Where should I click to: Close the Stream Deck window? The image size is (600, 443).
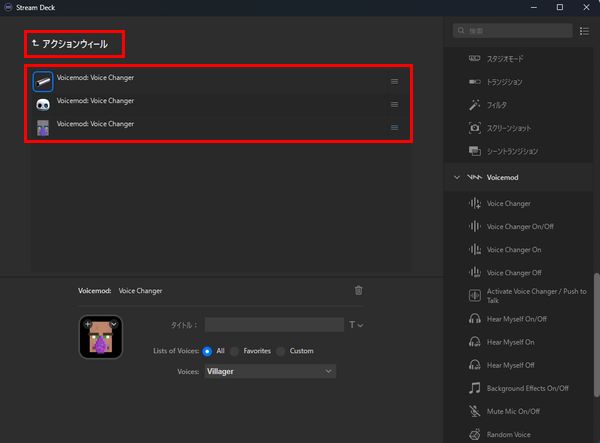pos(586,7)
